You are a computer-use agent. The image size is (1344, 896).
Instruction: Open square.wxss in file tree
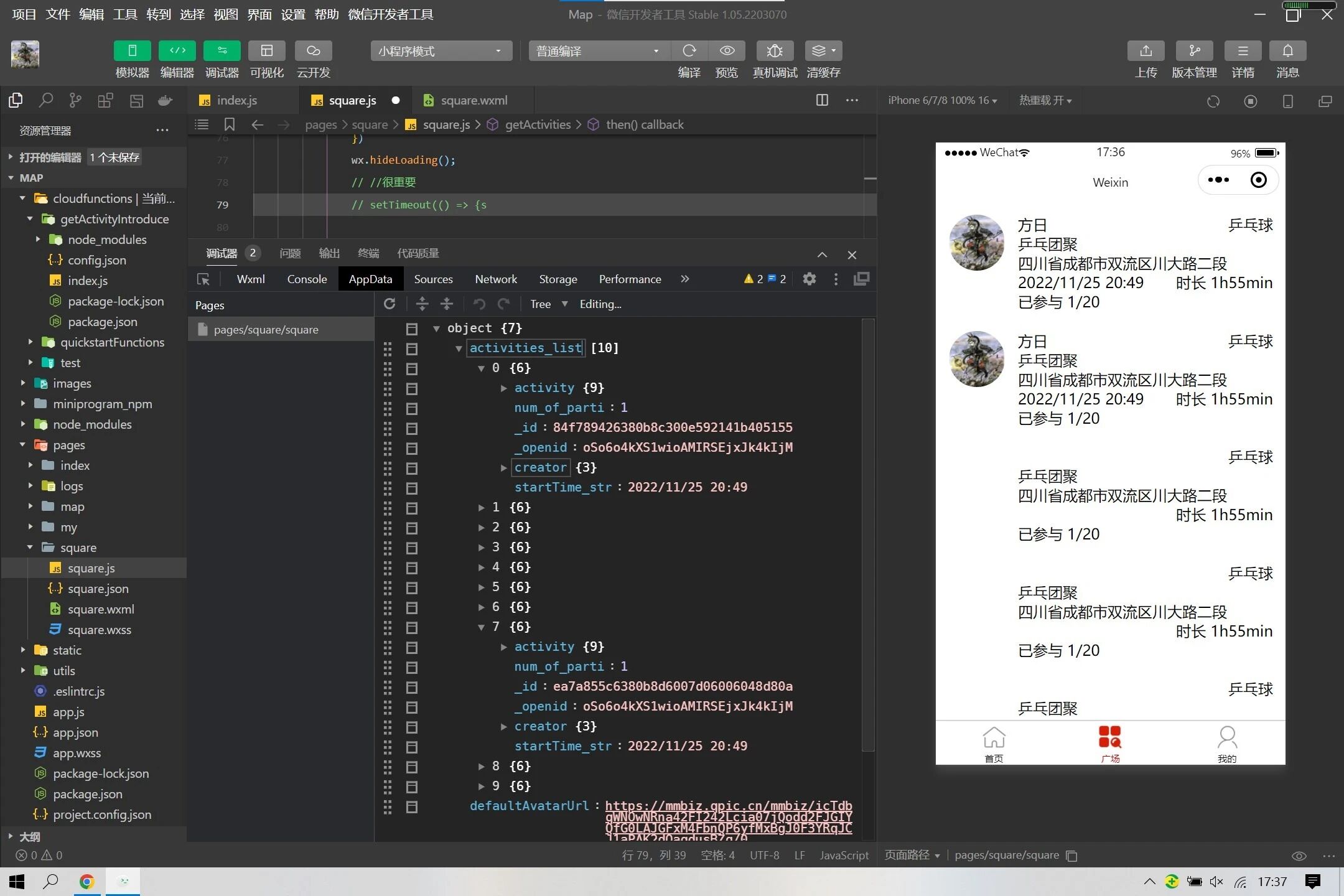(99, 630)
